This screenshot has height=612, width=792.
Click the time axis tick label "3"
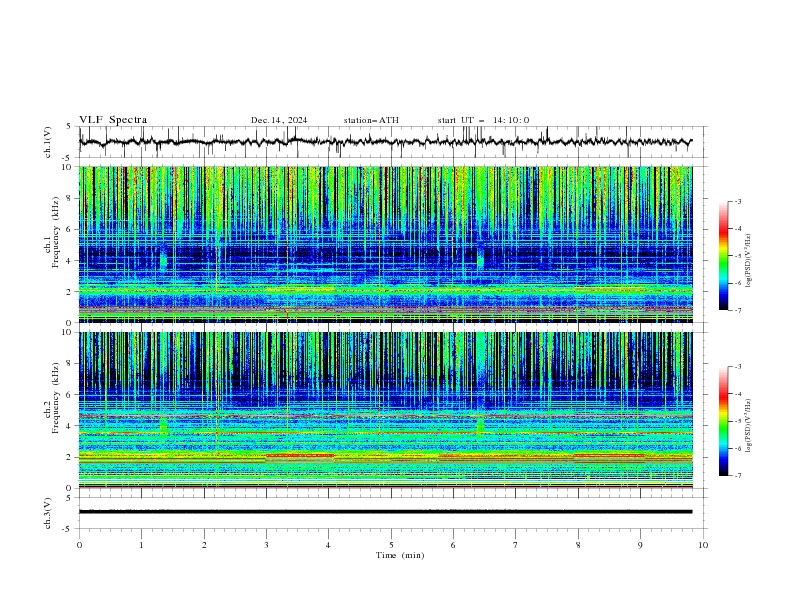pos(266,545)
